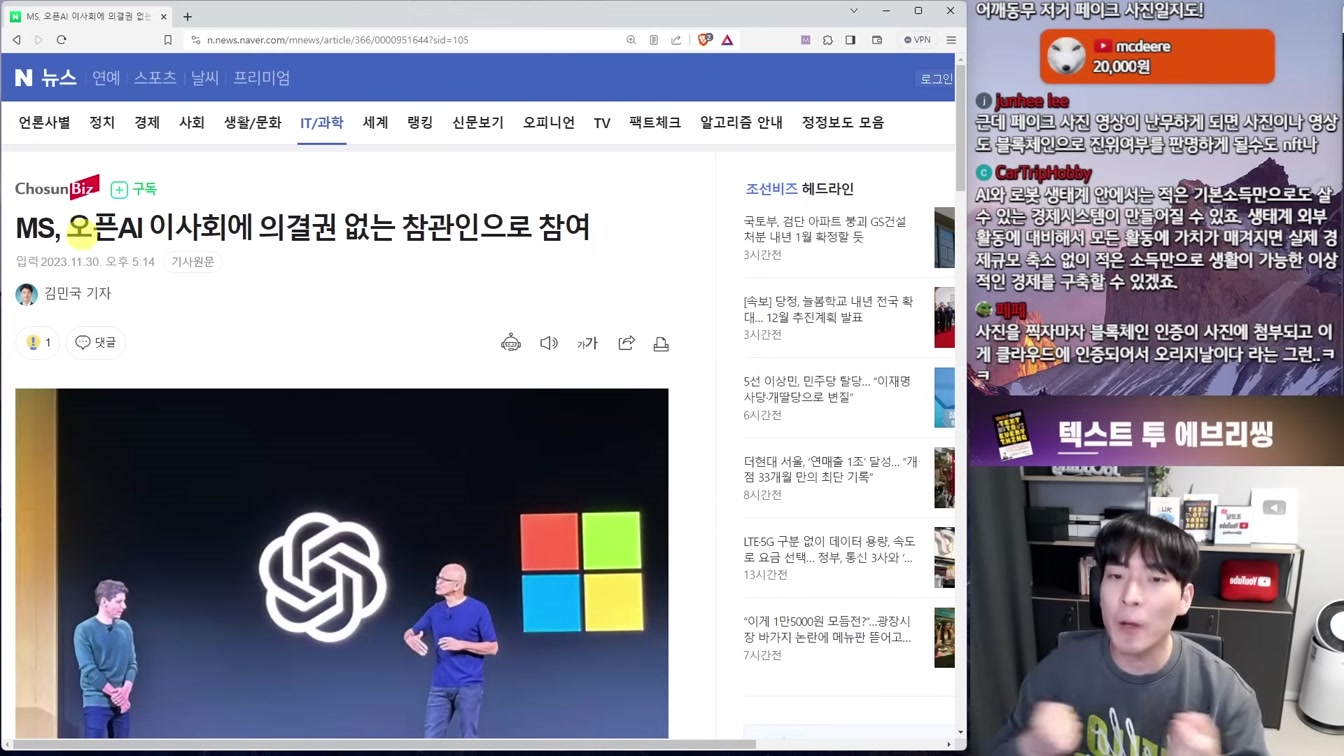Click the purple M extension icon
The image size is (1344, 756).
[805, 40]
